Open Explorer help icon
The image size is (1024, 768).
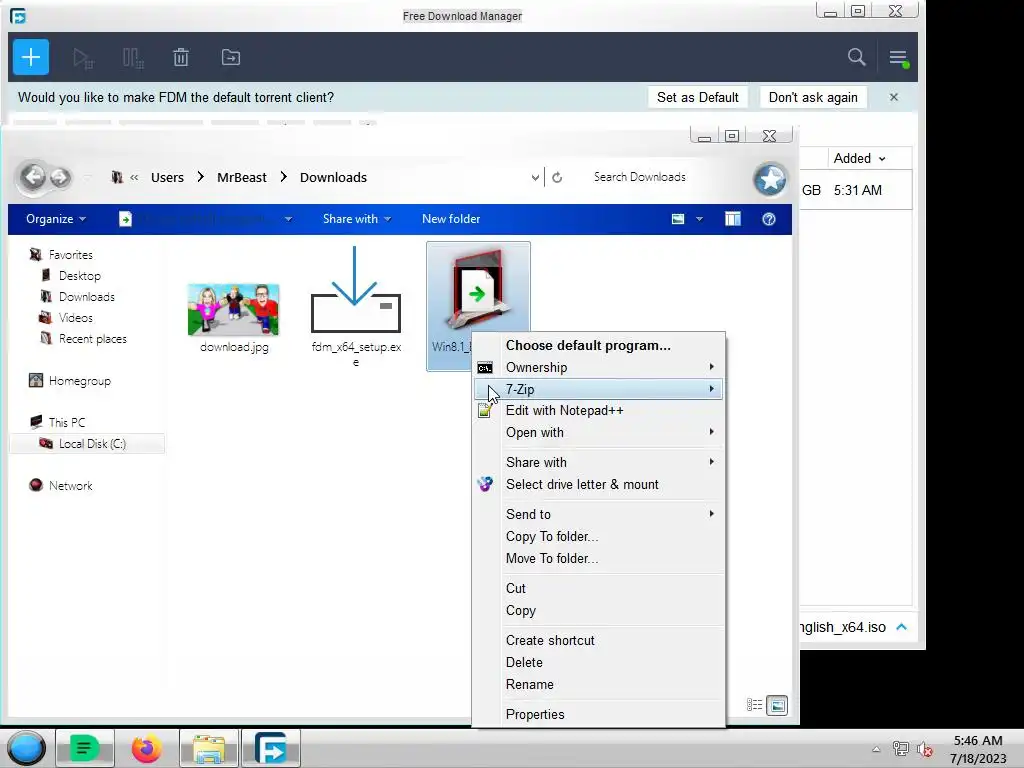point(769,219)
